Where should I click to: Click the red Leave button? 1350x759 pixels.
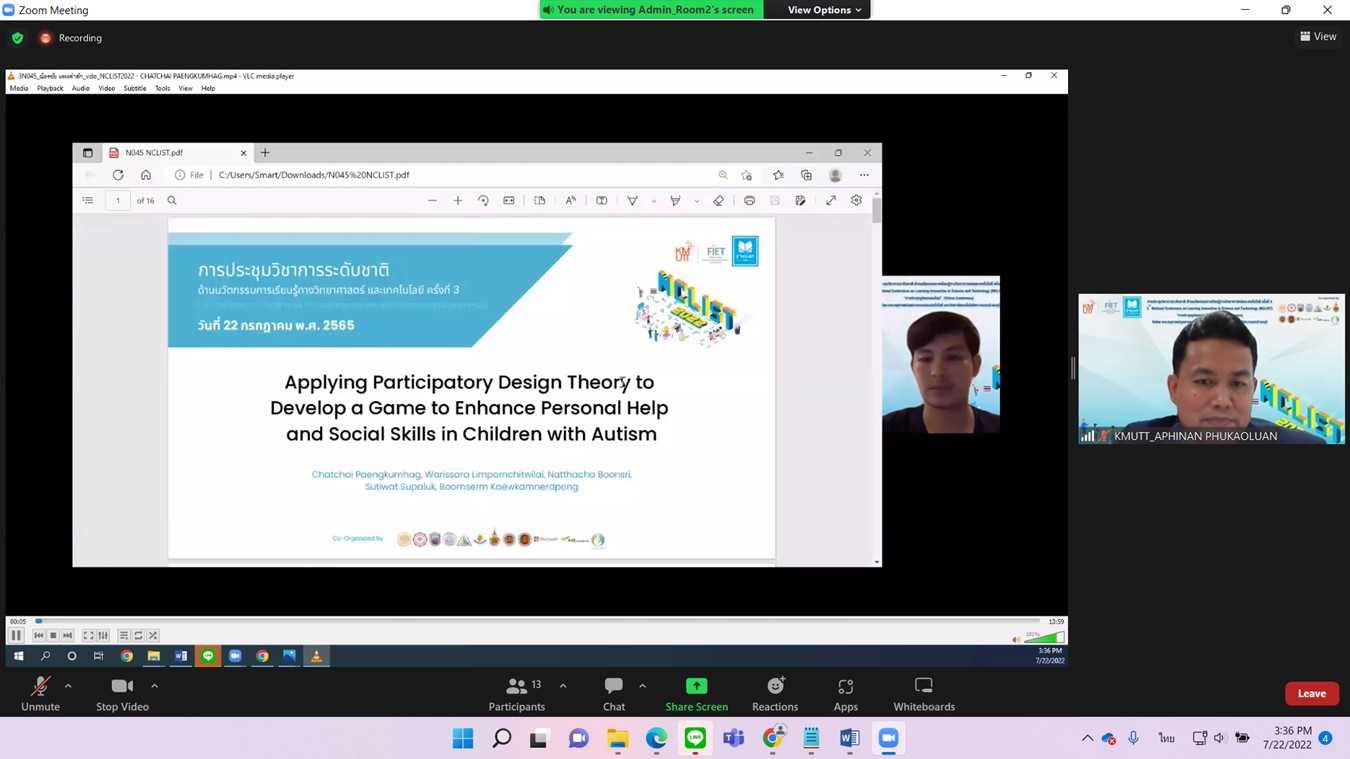[x=1311, y=693]
